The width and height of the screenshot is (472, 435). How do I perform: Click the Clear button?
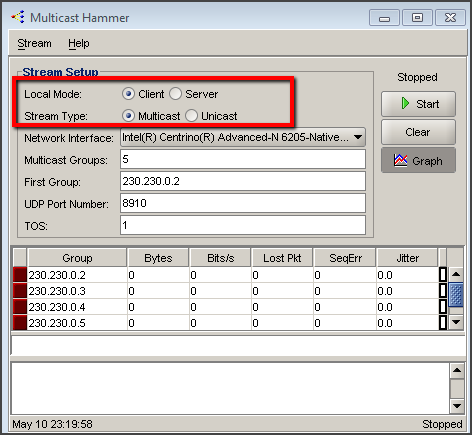pos(418,132)
